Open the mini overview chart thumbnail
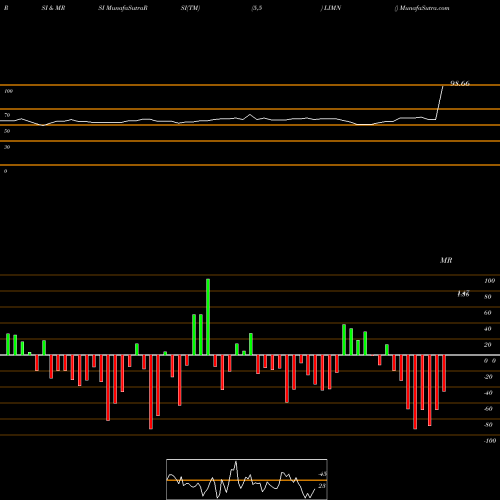 point(247,479)
